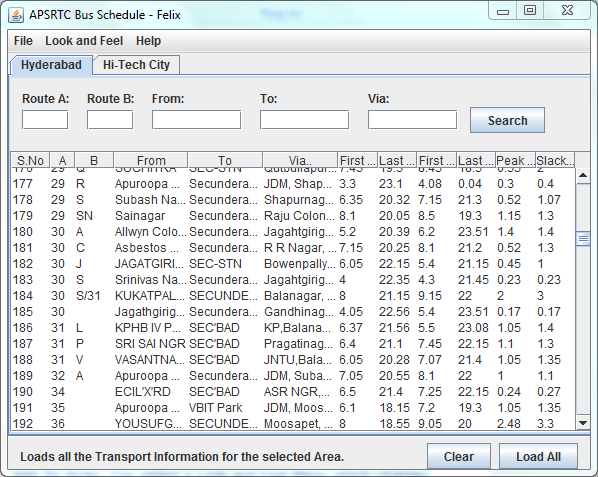Screen dimensions: 598x477
Task: Switch to the Hi-Tech City tab
Action: 136,65
